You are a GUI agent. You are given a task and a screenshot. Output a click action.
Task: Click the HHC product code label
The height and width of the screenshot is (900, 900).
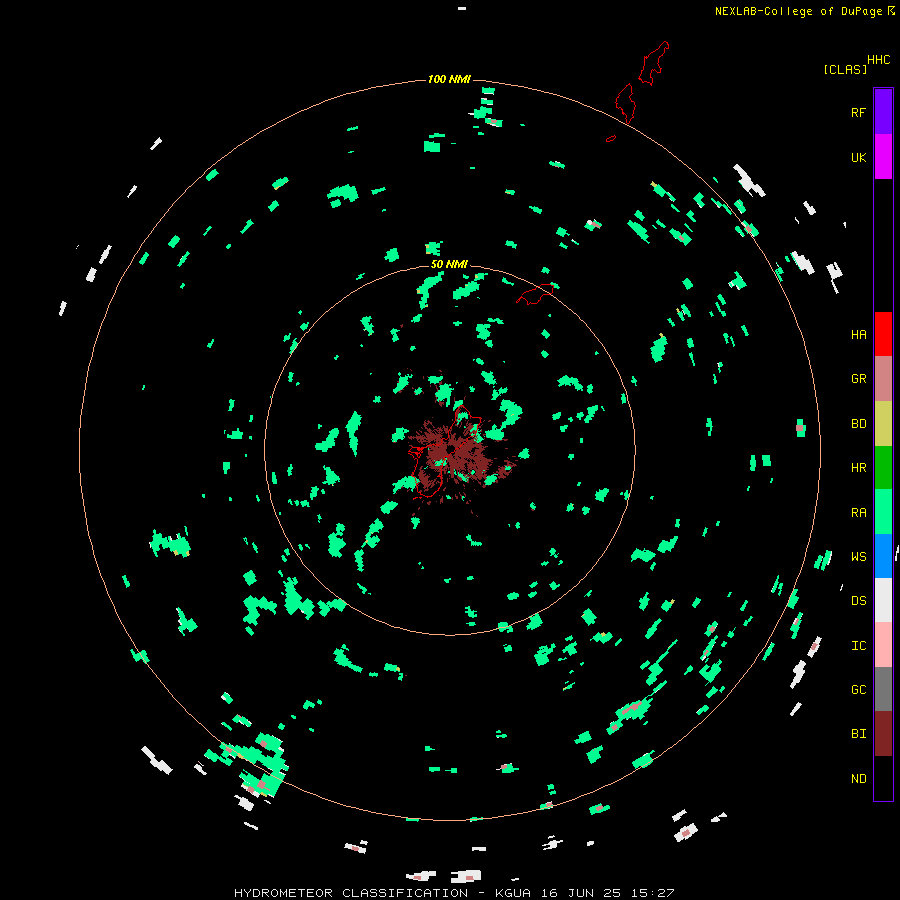(878, 60)
